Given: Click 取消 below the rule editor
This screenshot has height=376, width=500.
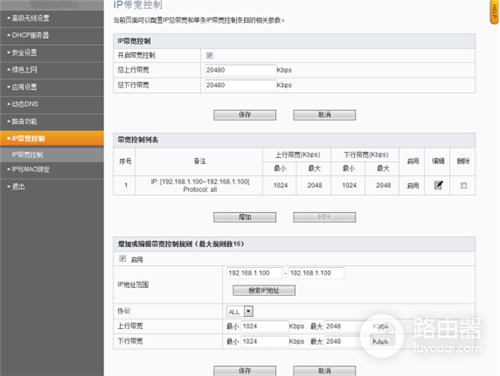Looking at the screenshot, I should (x=324, y=371).
